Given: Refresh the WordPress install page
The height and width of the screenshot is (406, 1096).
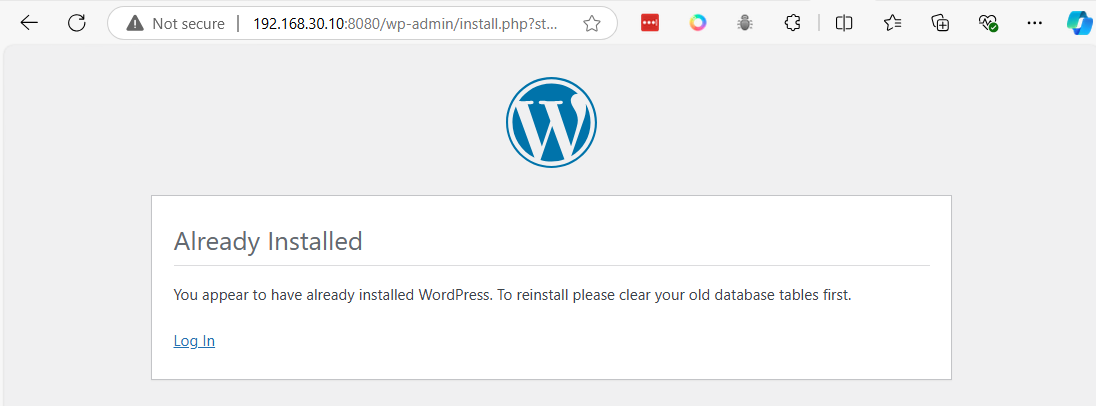Looking at the screenshot, I should coord(77,23).
